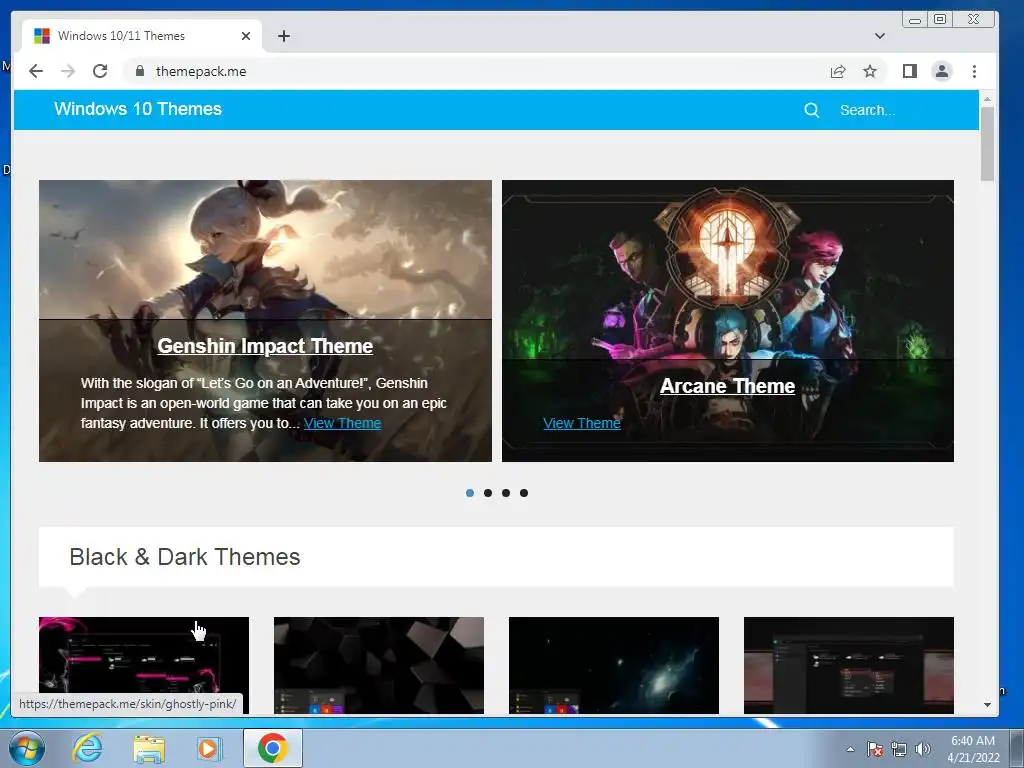Screen dimensions: 1024x768
Task: Open the pink ghostly theme thumbnail
Action: click(144, 665)
